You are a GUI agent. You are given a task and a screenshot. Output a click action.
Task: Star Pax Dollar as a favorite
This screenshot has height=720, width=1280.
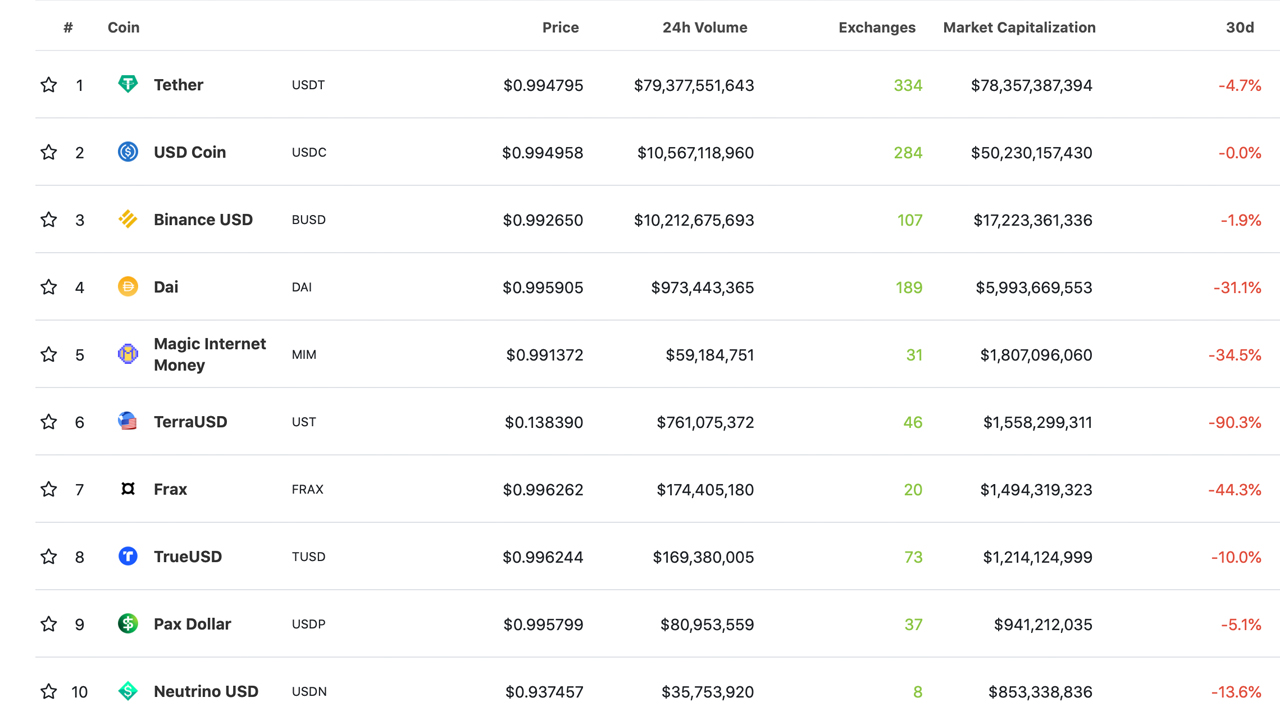point(48,624)
